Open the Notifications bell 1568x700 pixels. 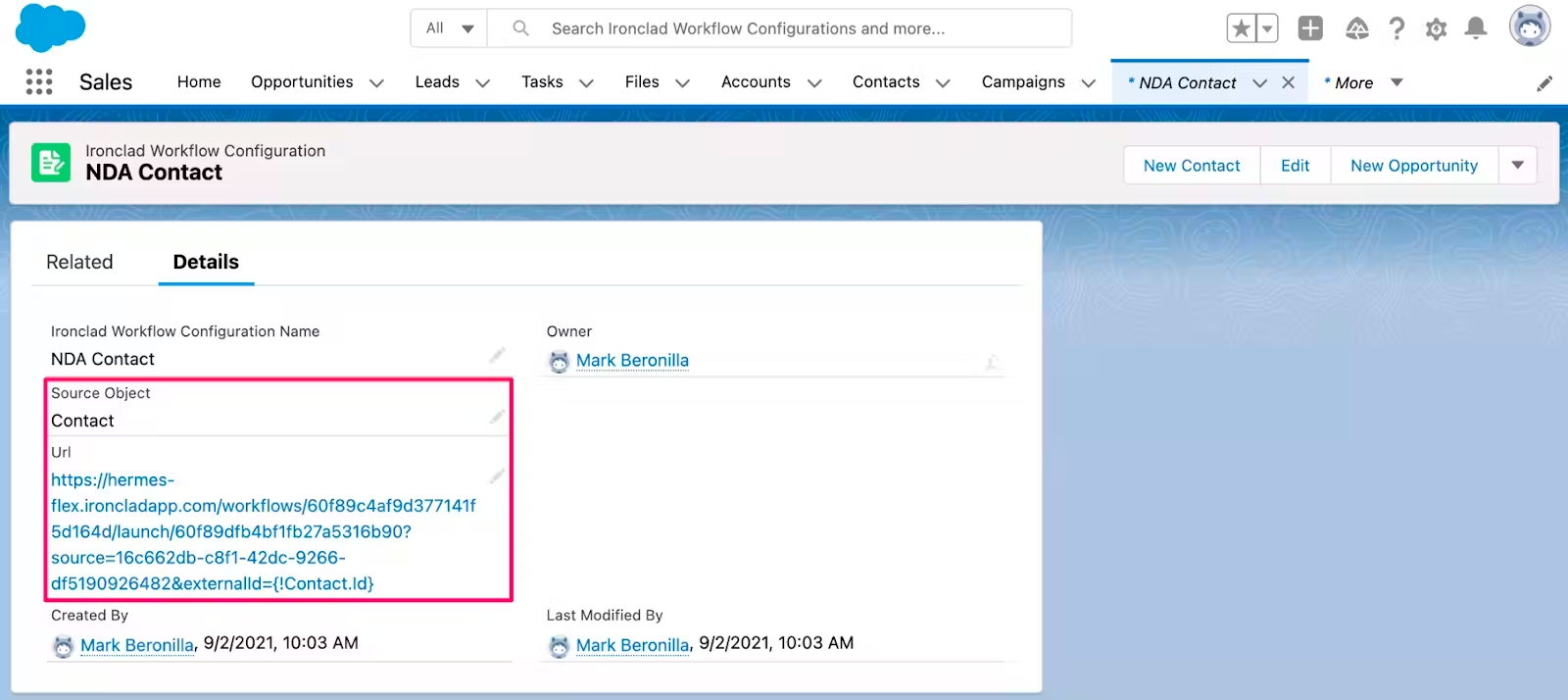click(1476, 28)
